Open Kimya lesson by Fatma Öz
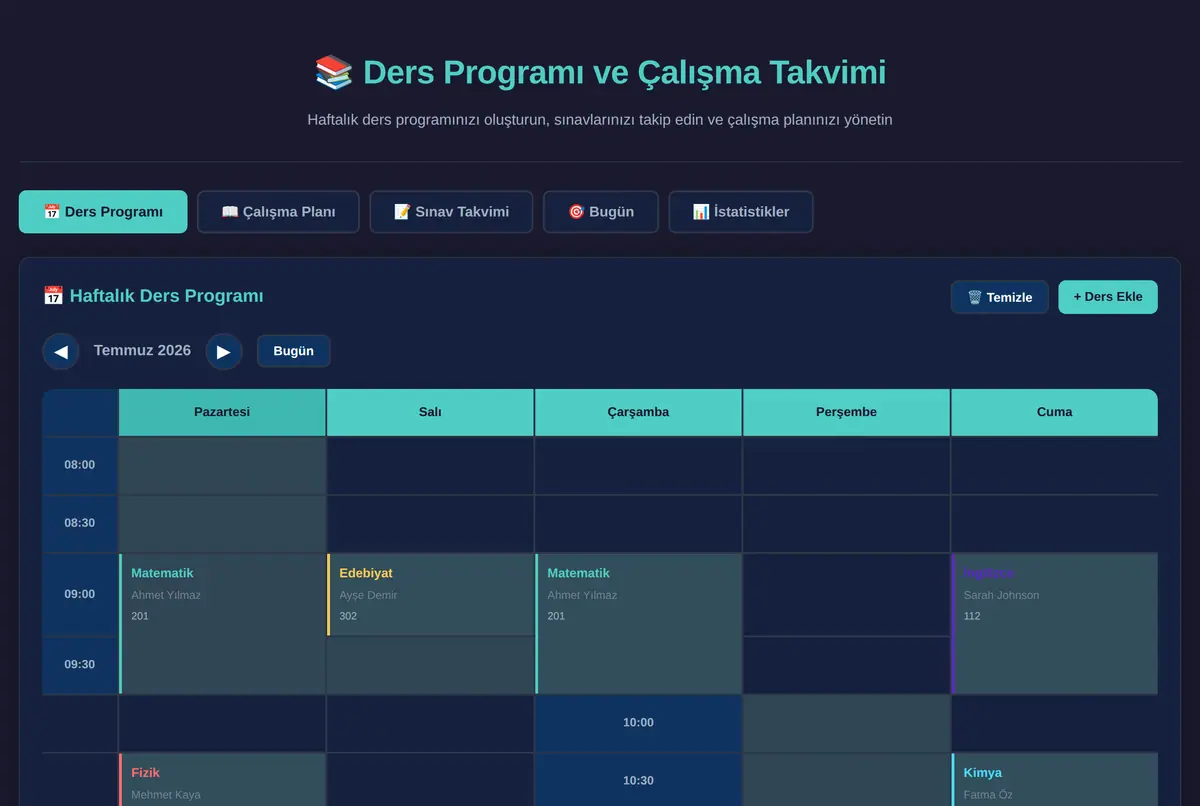Screen dimensions: 1200x806 tap(1054, 780)
